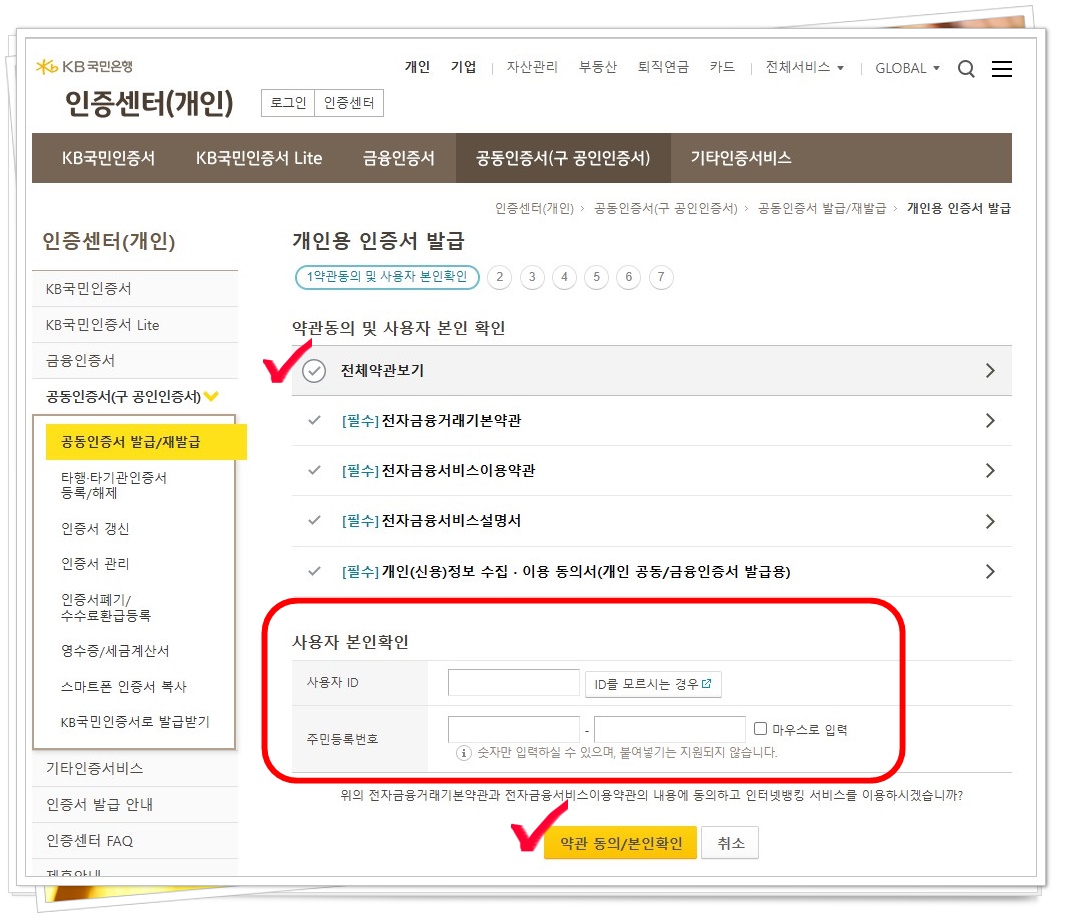Open sidebar item 금융인증서

click(x=135, y=360)
